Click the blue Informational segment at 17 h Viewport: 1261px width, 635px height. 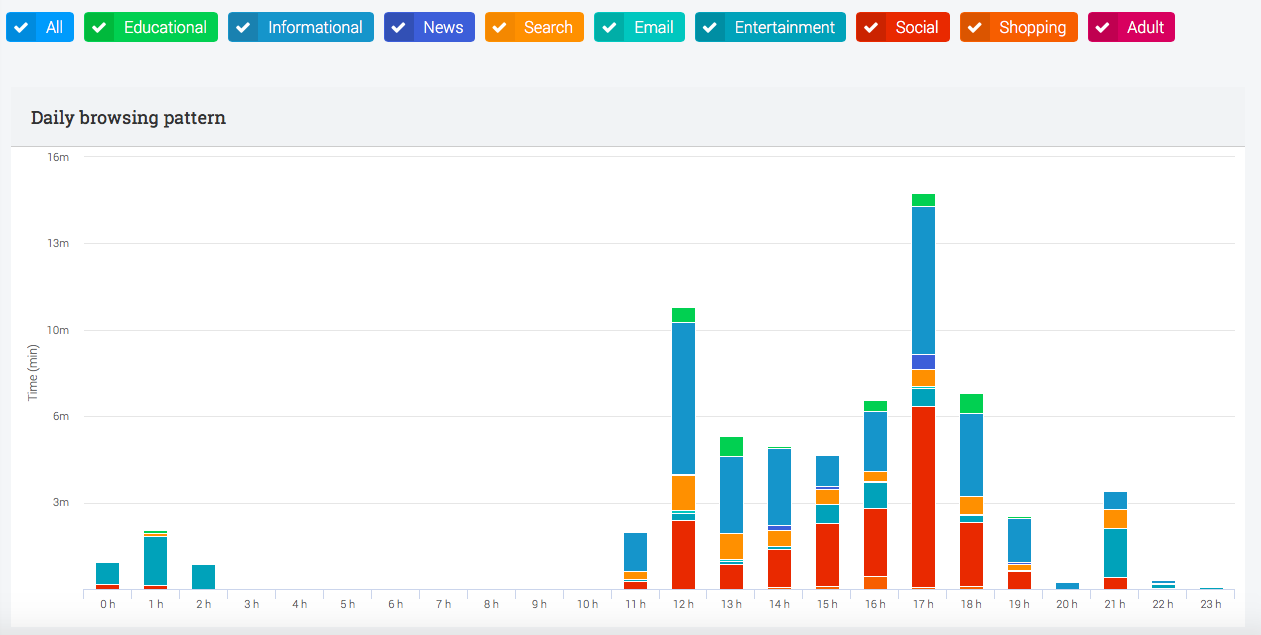923,280
